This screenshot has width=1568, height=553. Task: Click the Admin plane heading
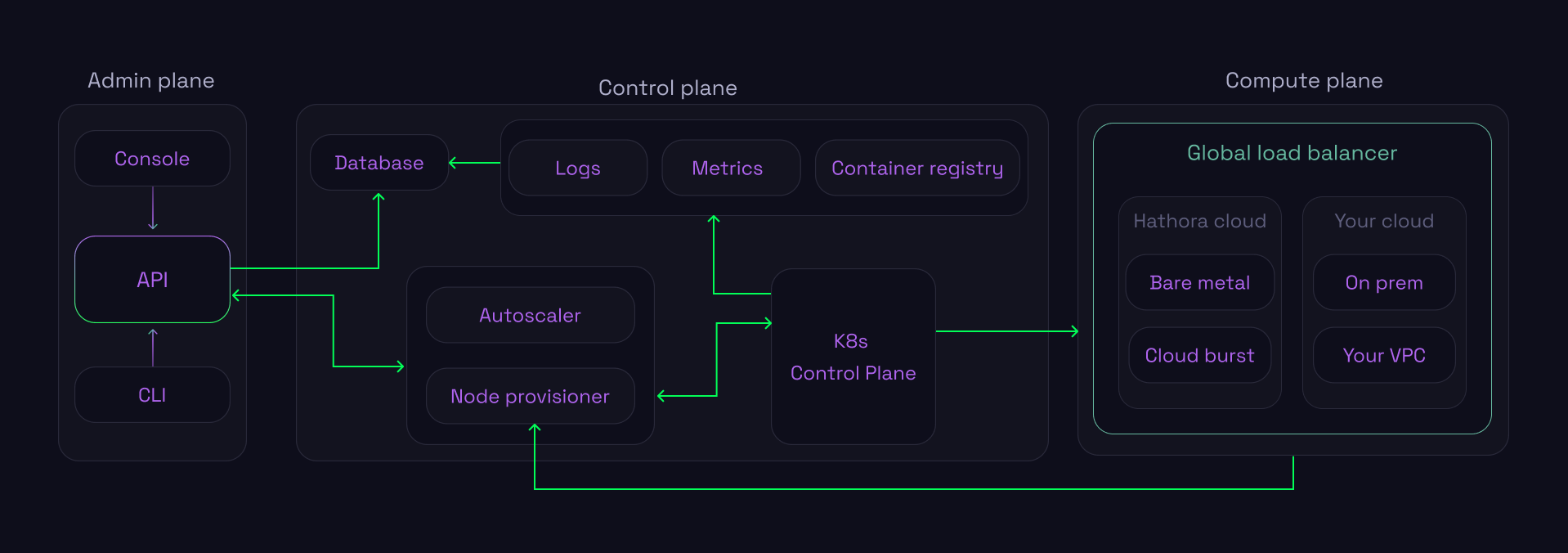151,80
